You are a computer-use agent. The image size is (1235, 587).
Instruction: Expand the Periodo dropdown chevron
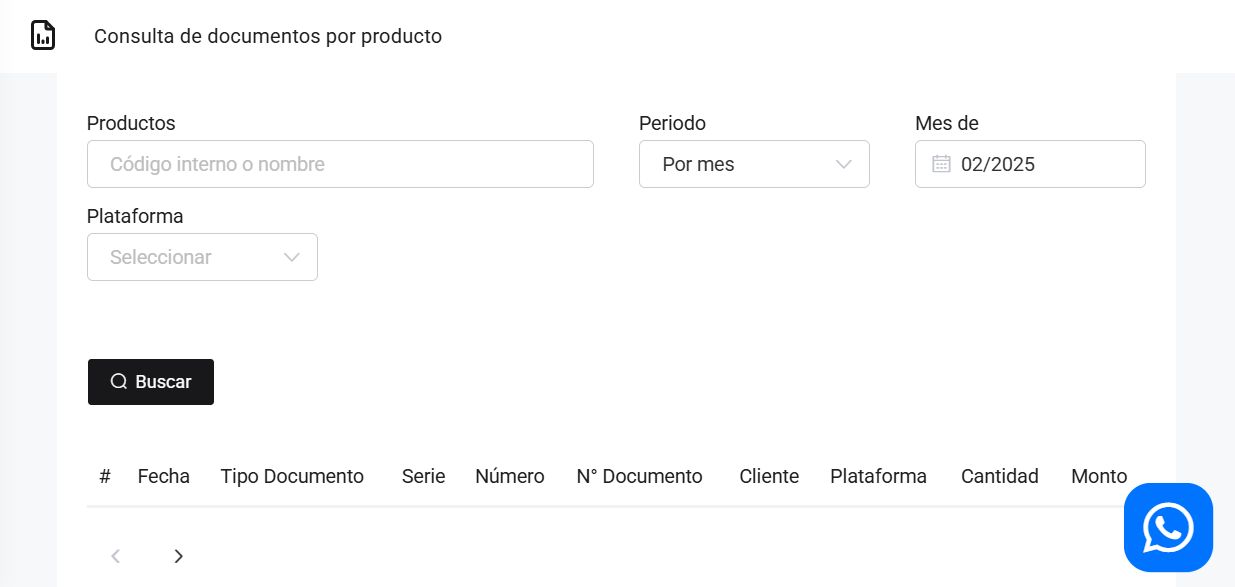pyautogui.click(x=843, y=164)
